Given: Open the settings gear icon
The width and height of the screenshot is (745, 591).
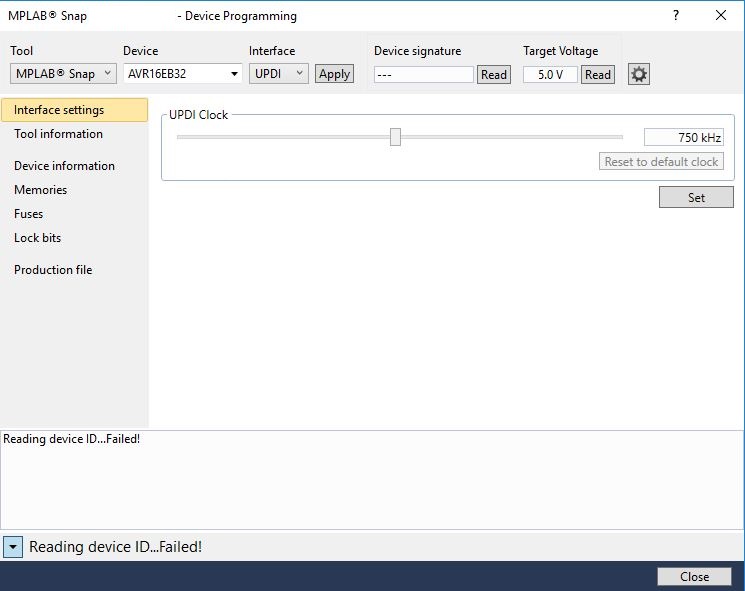Looking at the screenshot, I should 638,74.
